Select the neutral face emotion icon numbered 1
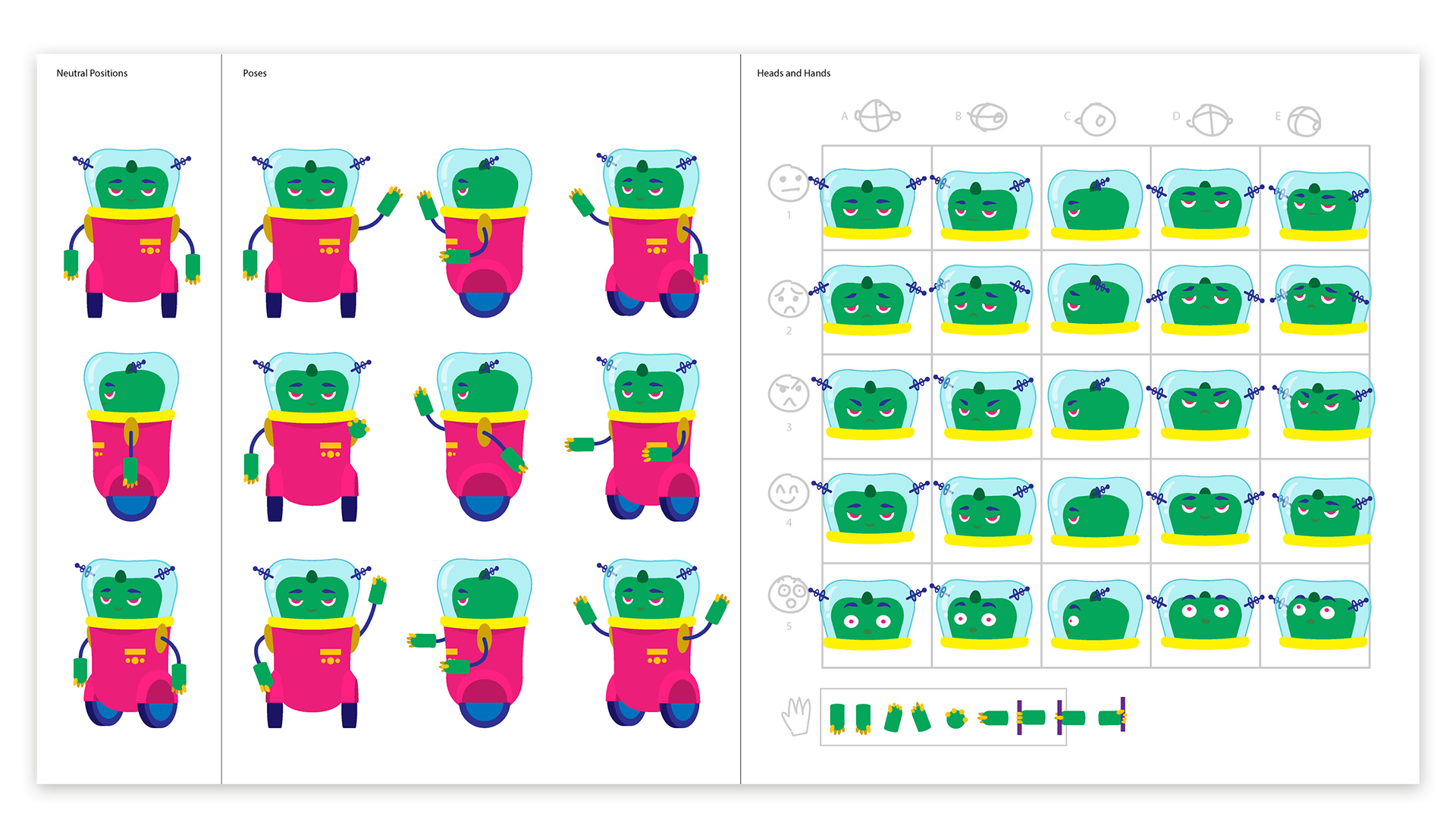The image size is (1456, 838). [x=789, y=183]
